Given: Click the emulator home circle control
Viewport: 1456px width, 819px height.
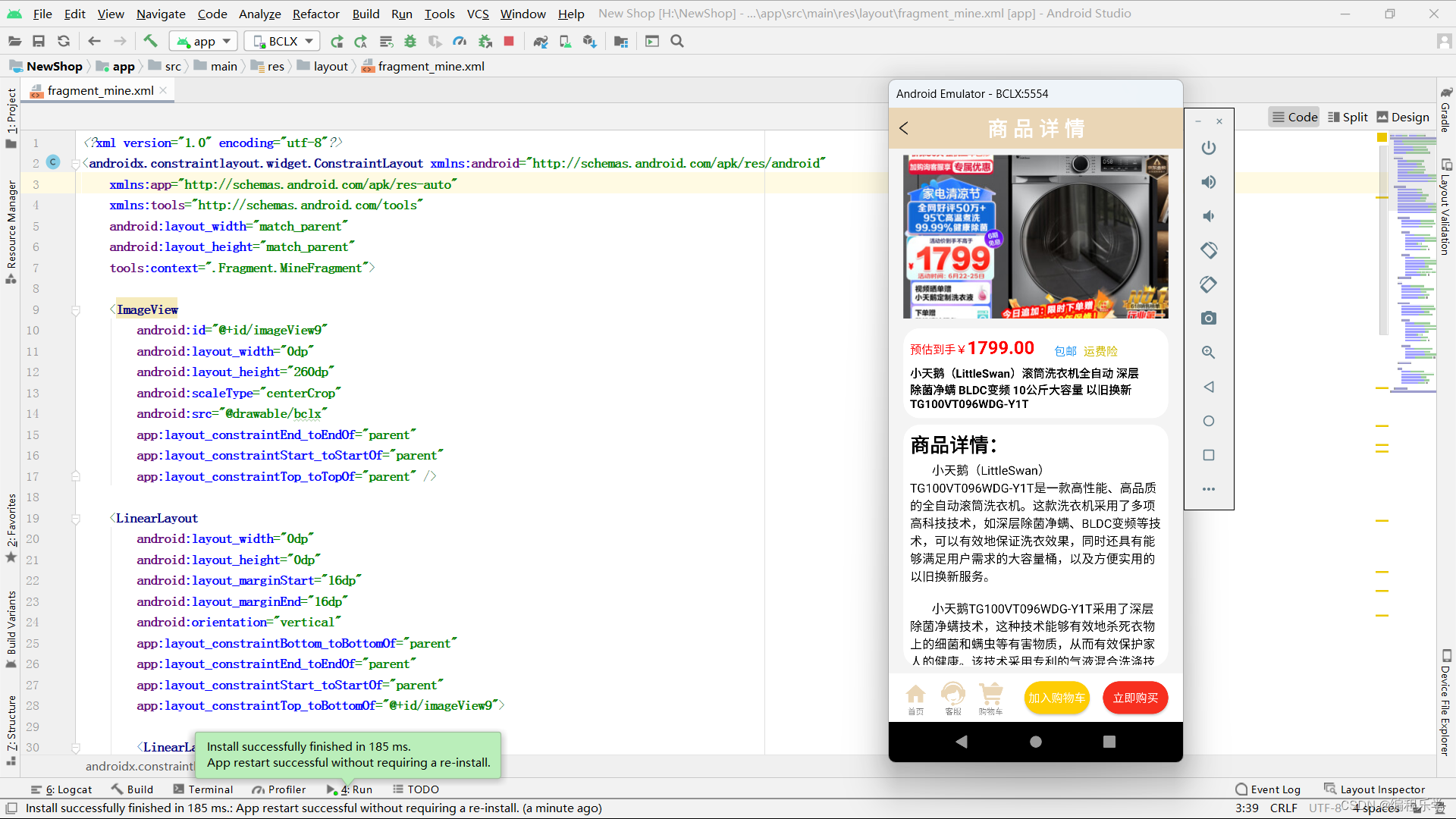Looking at the screenshot, I should (x=1209, y=421).
